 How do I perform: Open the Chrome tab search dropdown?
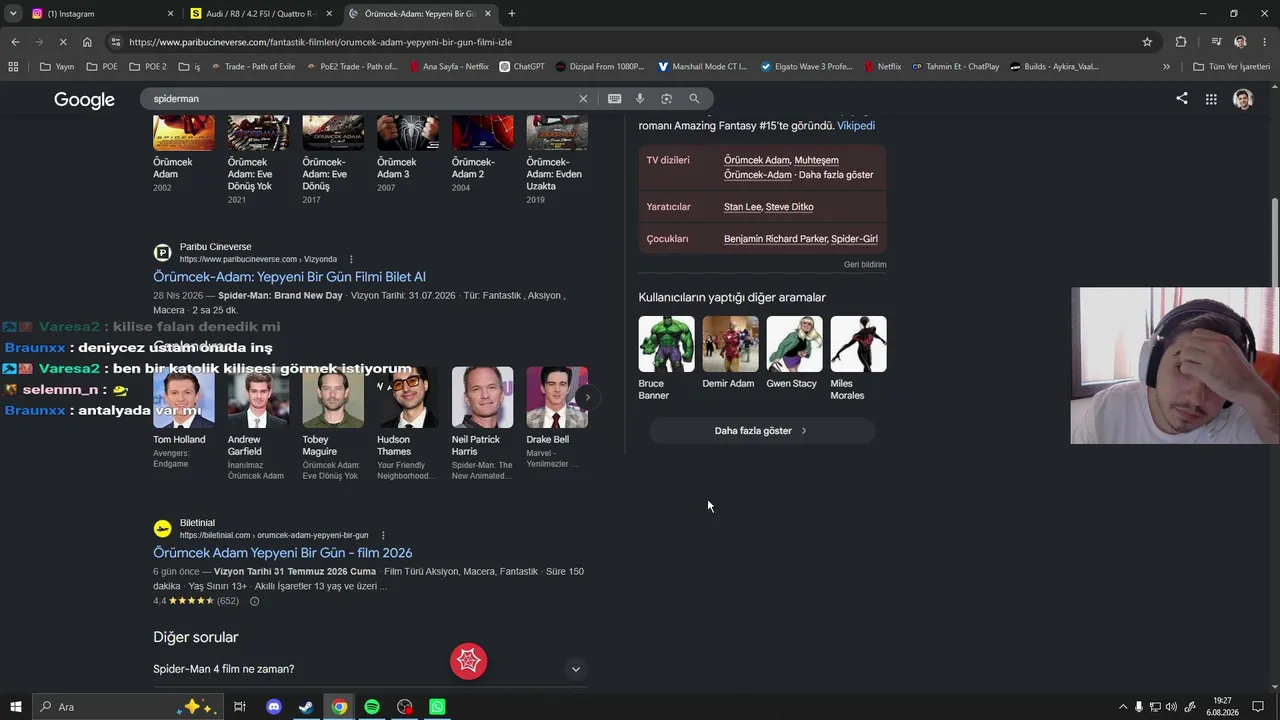pyautogui.click(x=13, y=14)
